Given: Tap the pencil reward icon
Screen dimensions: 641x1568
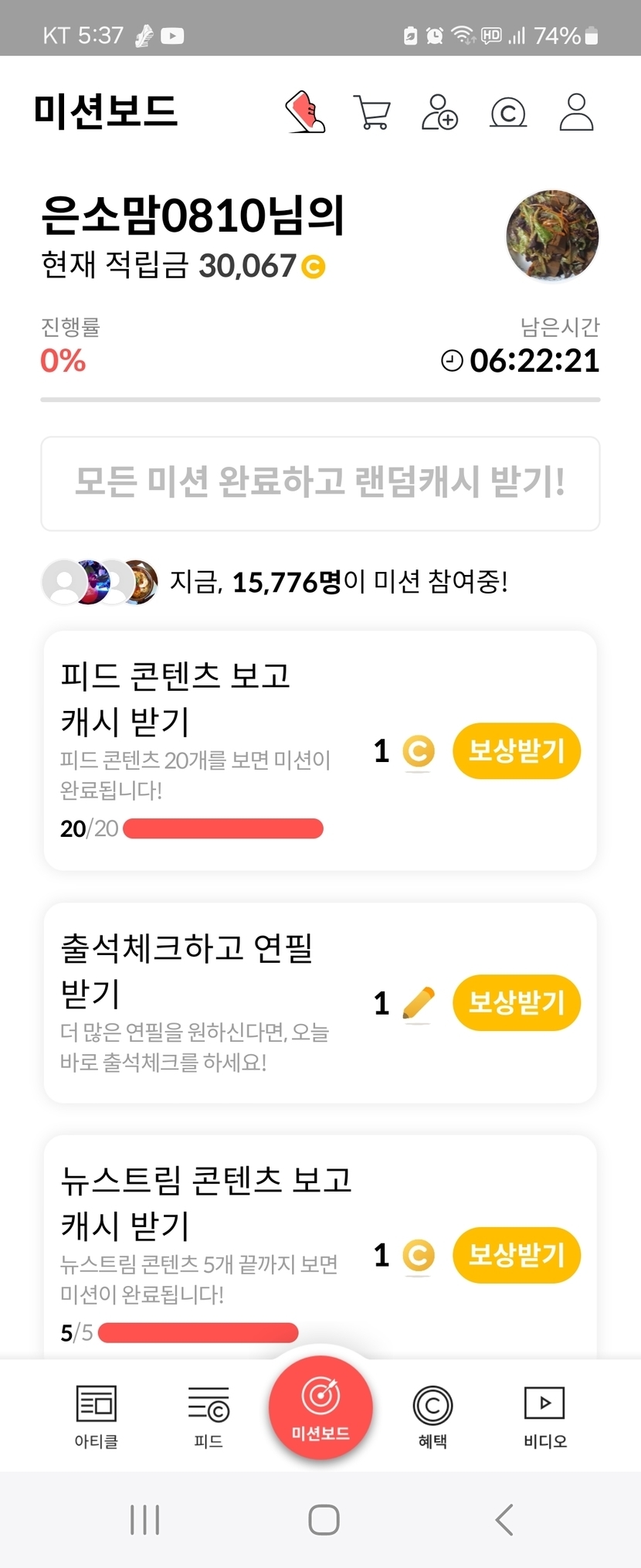Looking at the screenshot, I should click(419, 1004).
